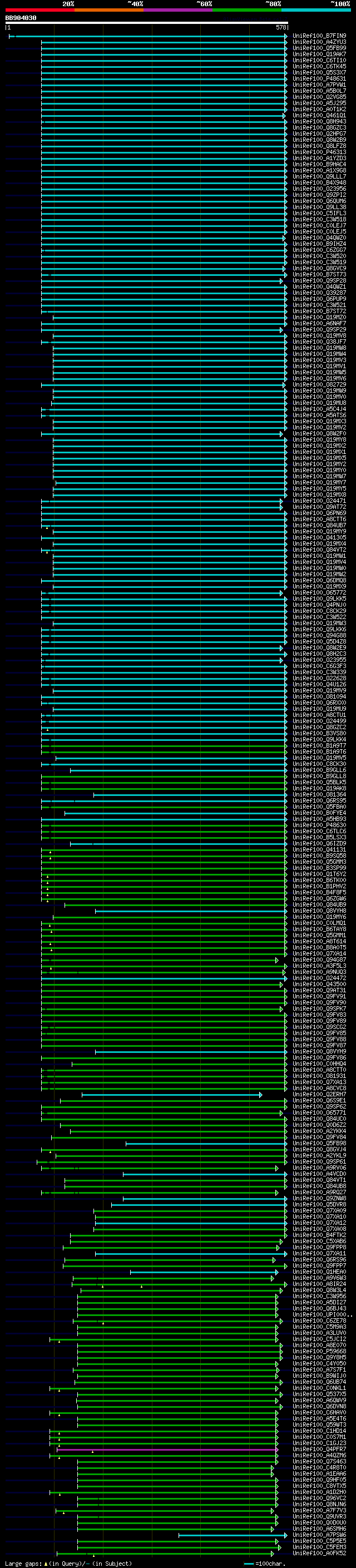Screen dimensions: 356x1568
Task: Select hit UniRef100_A7PSW6
Action: click(x=319, y=1535)
